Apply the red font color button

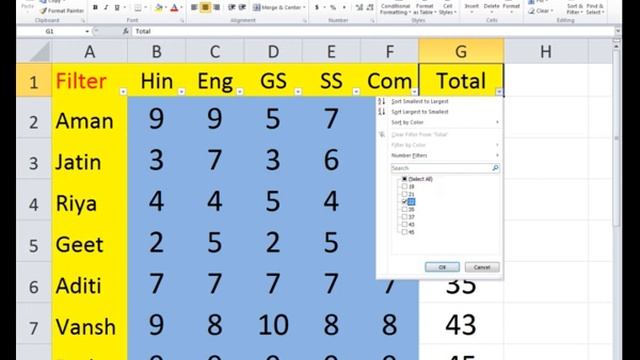174,7
